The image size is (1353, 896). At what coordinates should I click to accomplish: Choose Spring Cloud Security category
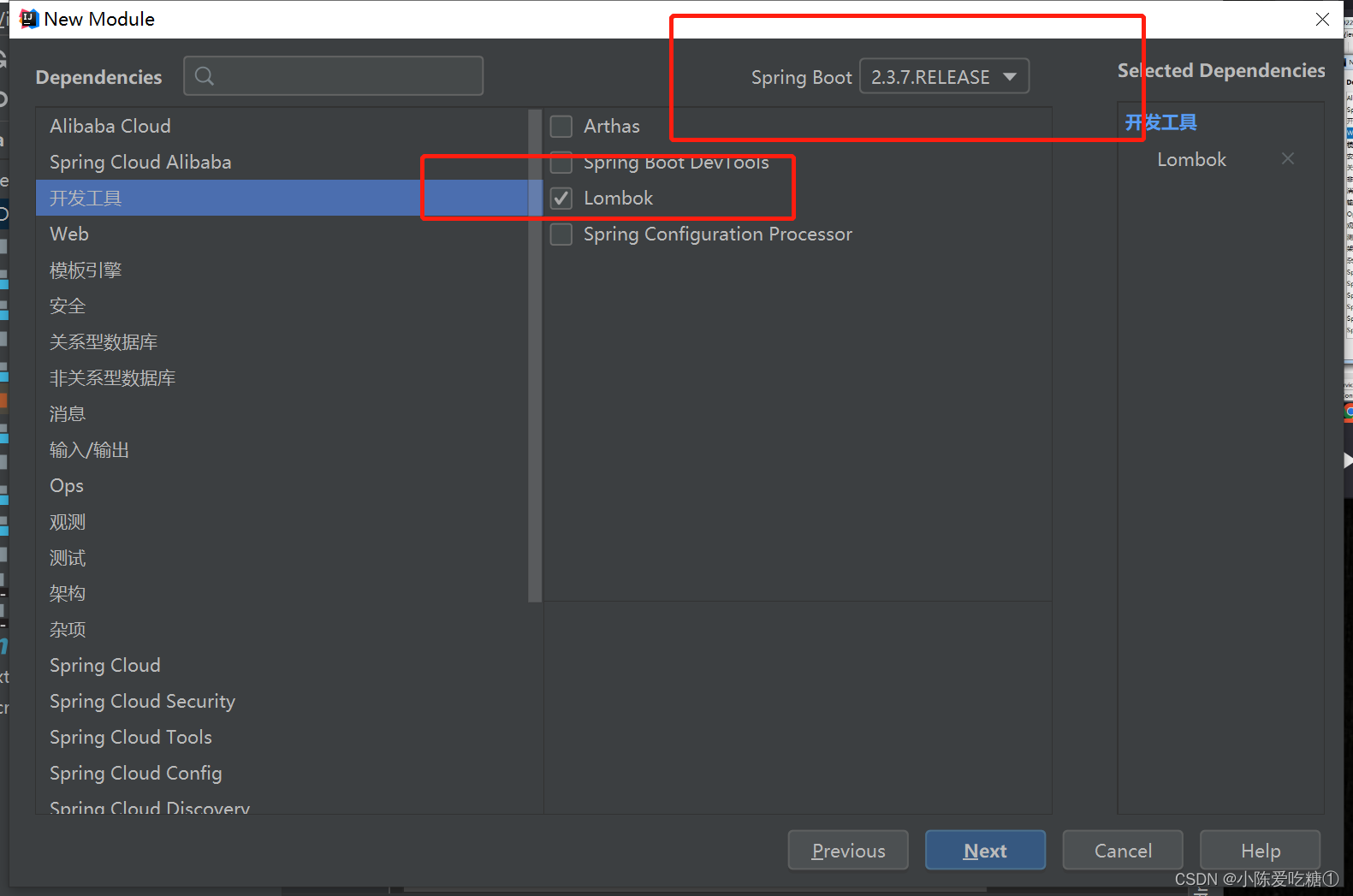pyautogui.click(x=282, y=702)
